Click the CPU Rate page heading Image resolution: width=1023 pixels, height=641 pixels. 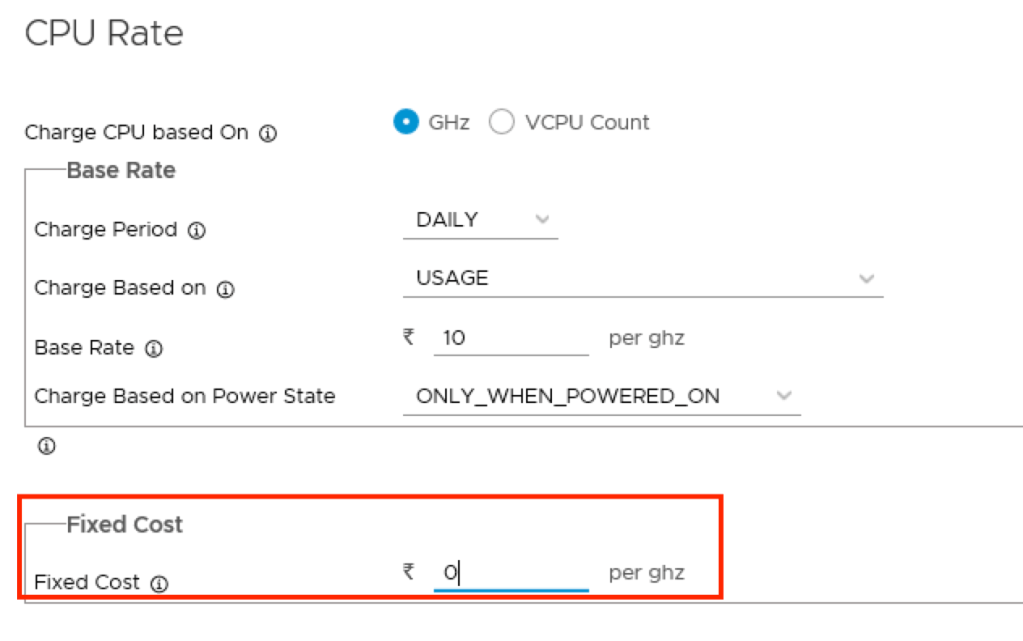tap(104, 33)
